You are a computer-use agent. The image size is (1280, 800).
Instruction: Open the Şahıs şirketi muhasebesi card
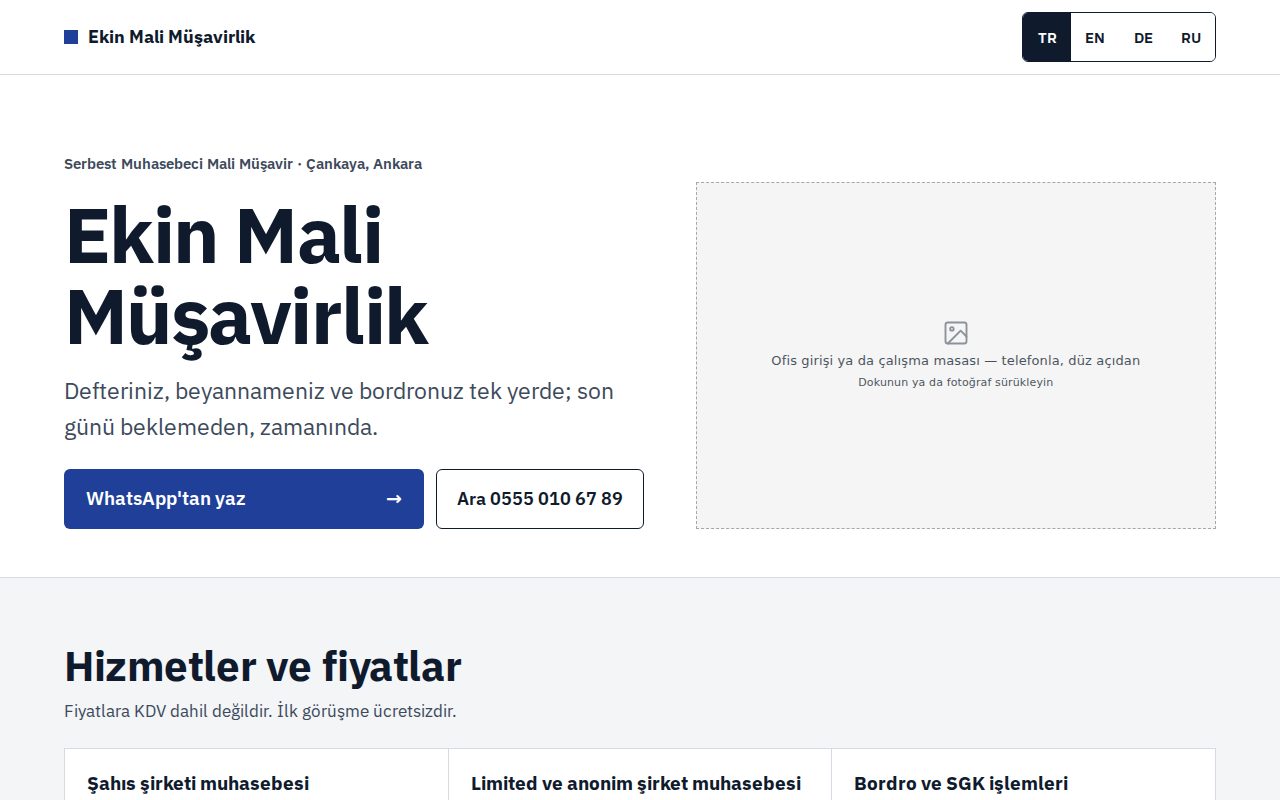[x=256, y=775]
